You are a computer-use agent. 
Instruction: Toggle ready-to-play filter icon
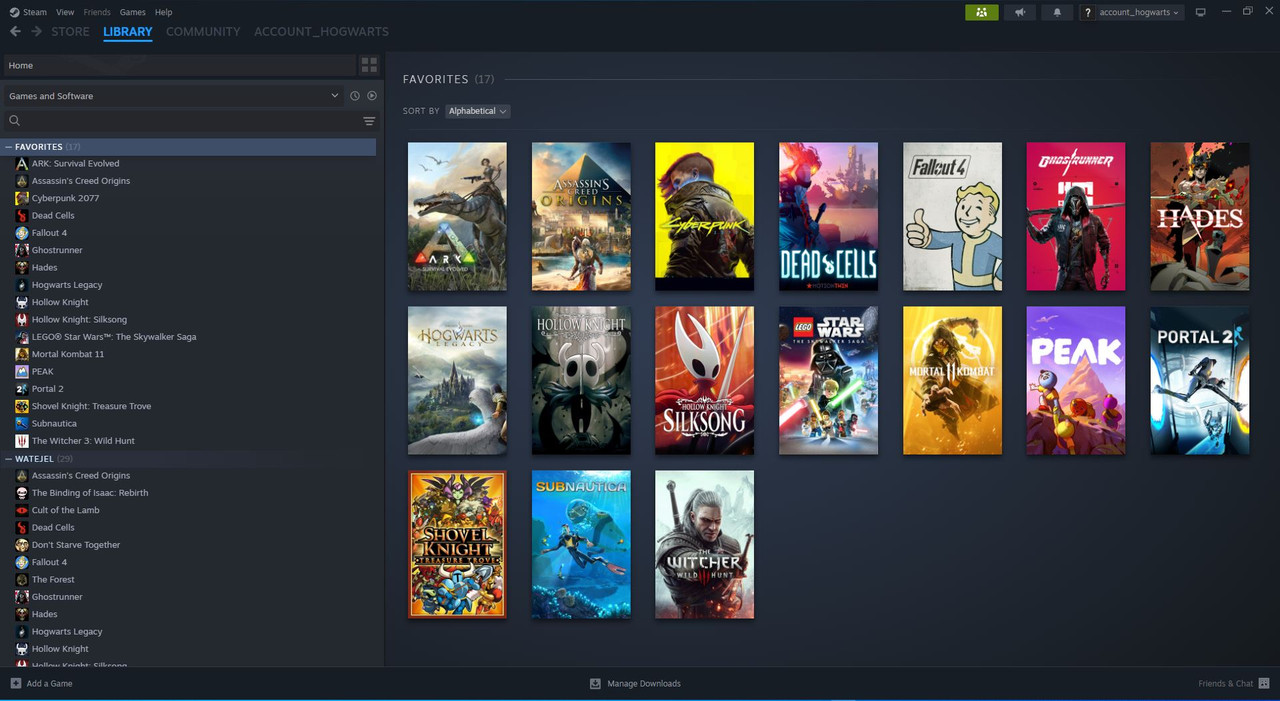[x=371, y=96]
